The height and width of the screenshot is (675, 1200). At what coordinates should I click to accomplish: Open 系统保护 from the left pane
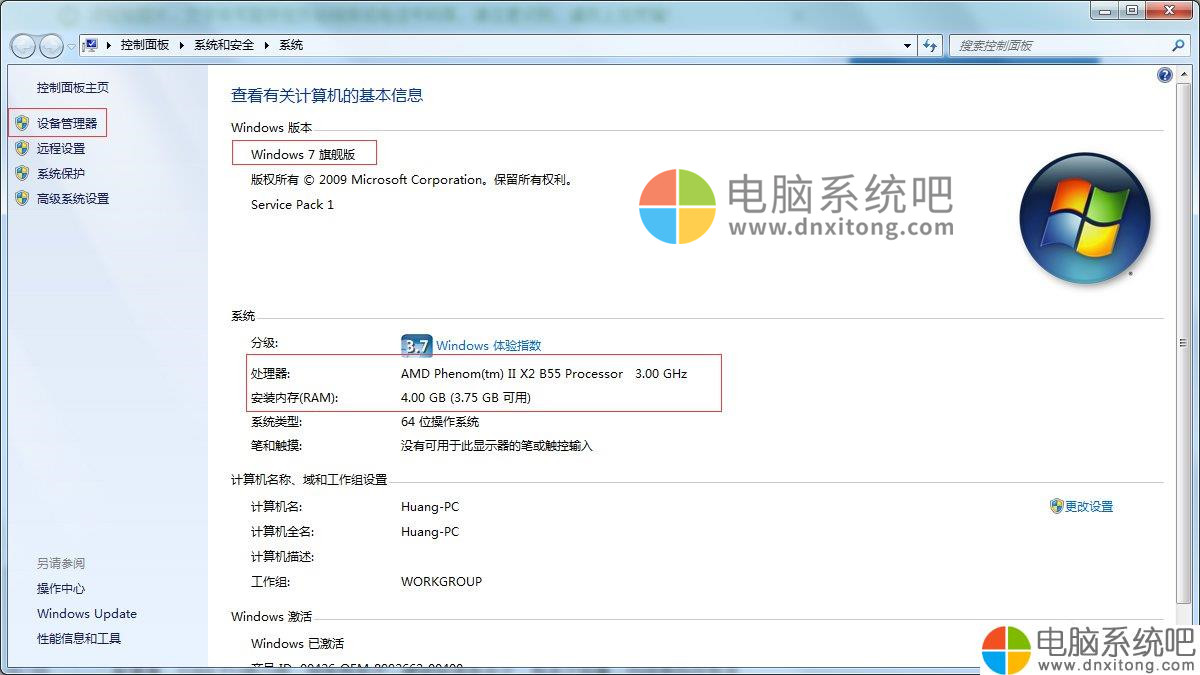coord(61,173)
